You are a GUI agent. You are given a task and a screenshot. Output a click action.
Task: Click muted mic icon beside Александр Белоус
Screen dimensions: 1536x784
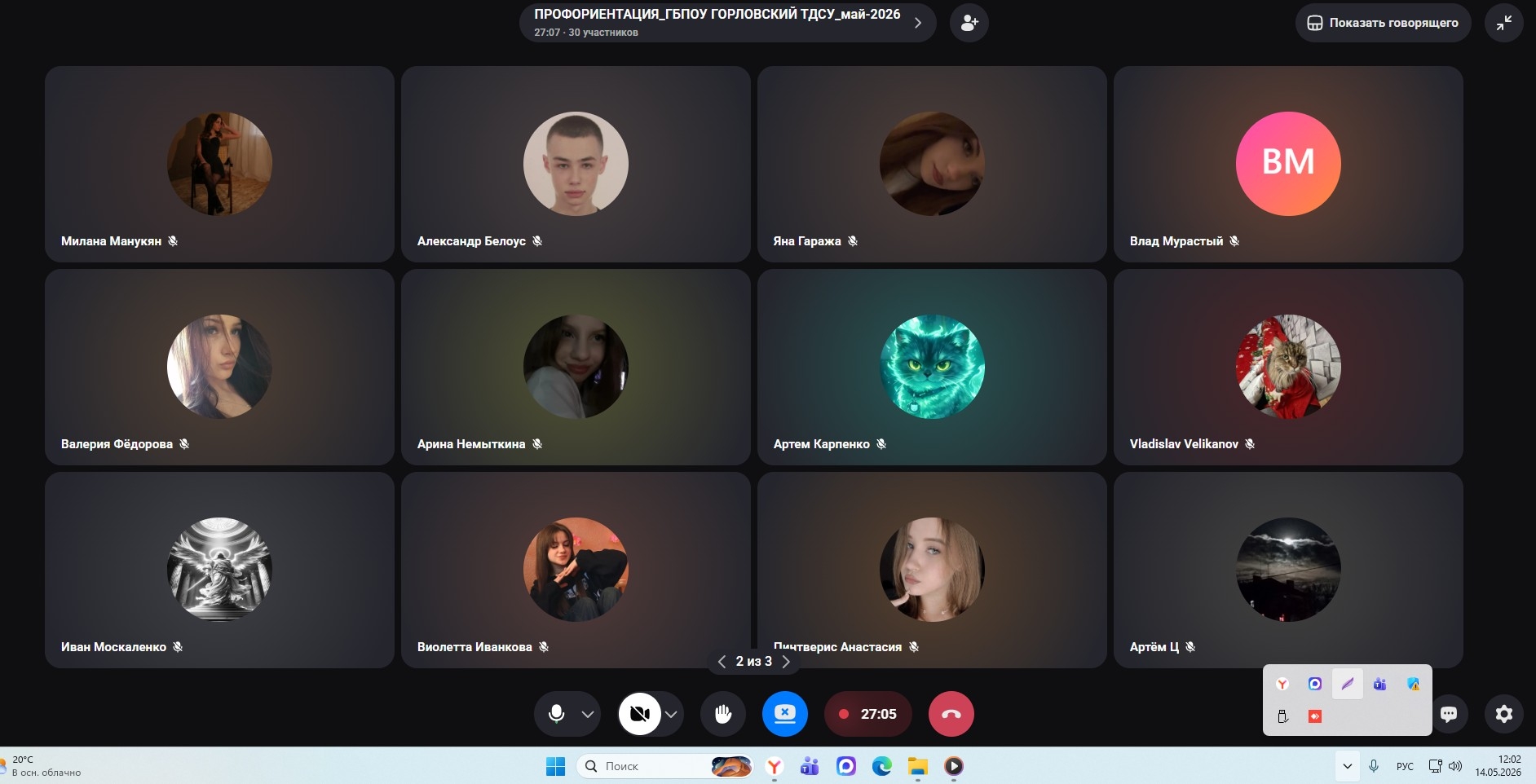[x=537, y=241]
